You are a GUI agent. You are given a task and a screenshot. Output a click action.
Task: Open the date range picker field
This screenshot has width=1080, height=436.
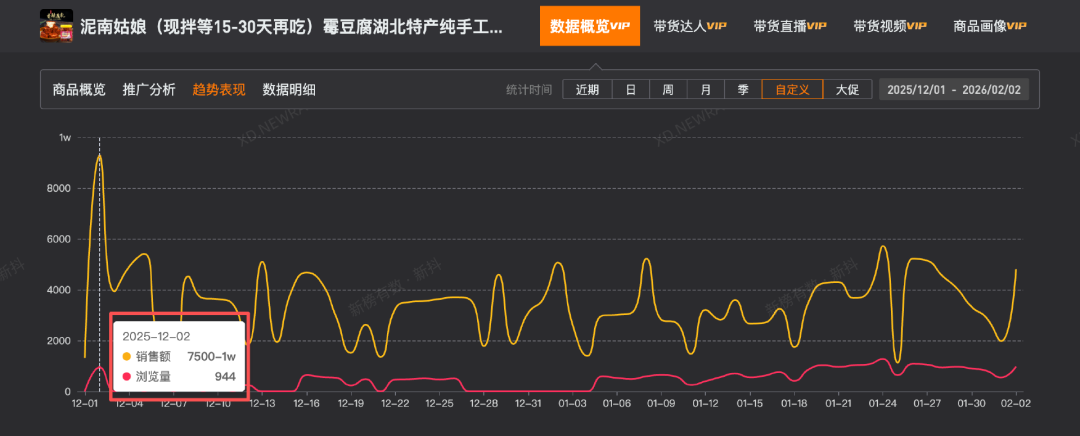pyautogui.click(x=953, y=90)
